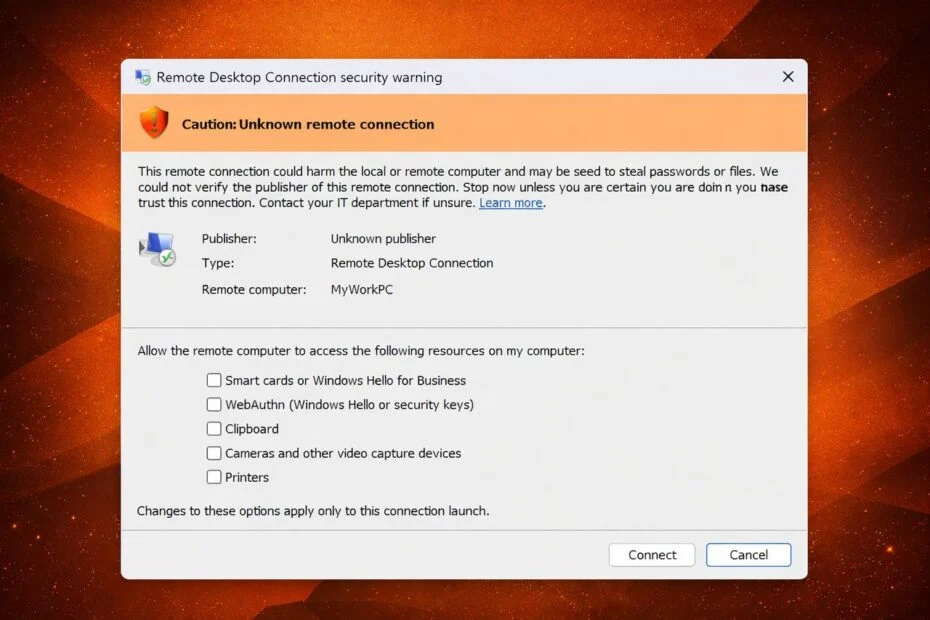Image resolution: width=930 pixels, height=620 pixels.
Task: Click the note about changes to options
Action: pyautogui.click(x=313, y=511)
